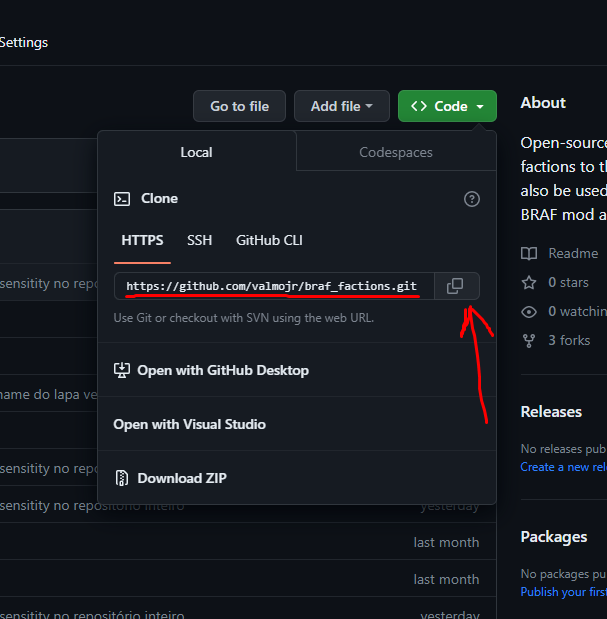Image resolution: width=607 pixels, height=619 pixels.
Task: Open the repository Settings tab
Action: [x=24, y=43]
